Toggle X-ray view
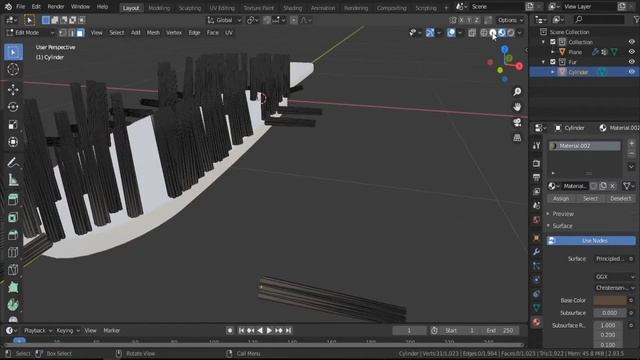Screen dimensions: 640x360 pyautogui.click(x=472, y=33)
